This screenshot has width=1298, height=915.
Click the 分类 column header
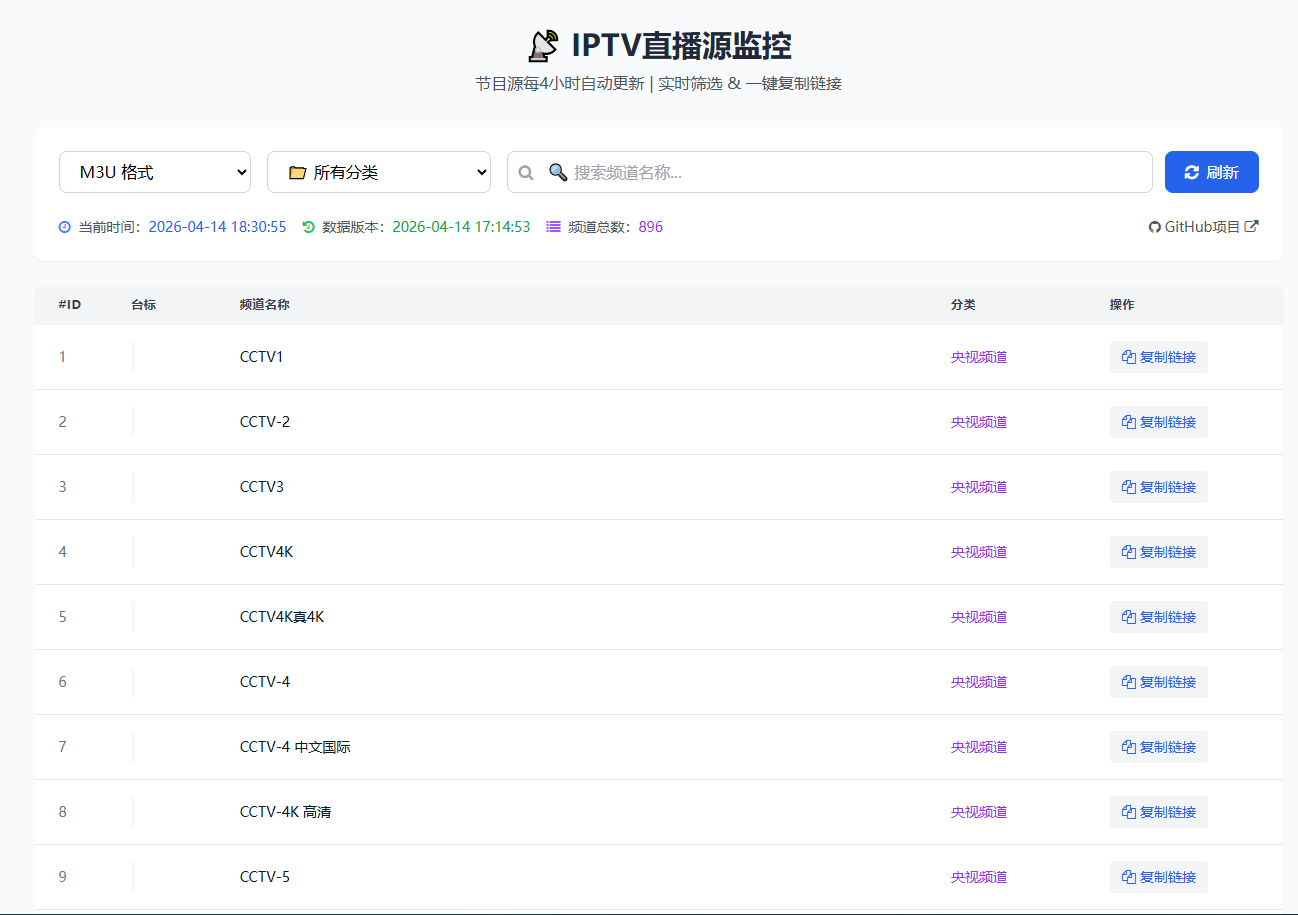(963, 305)
